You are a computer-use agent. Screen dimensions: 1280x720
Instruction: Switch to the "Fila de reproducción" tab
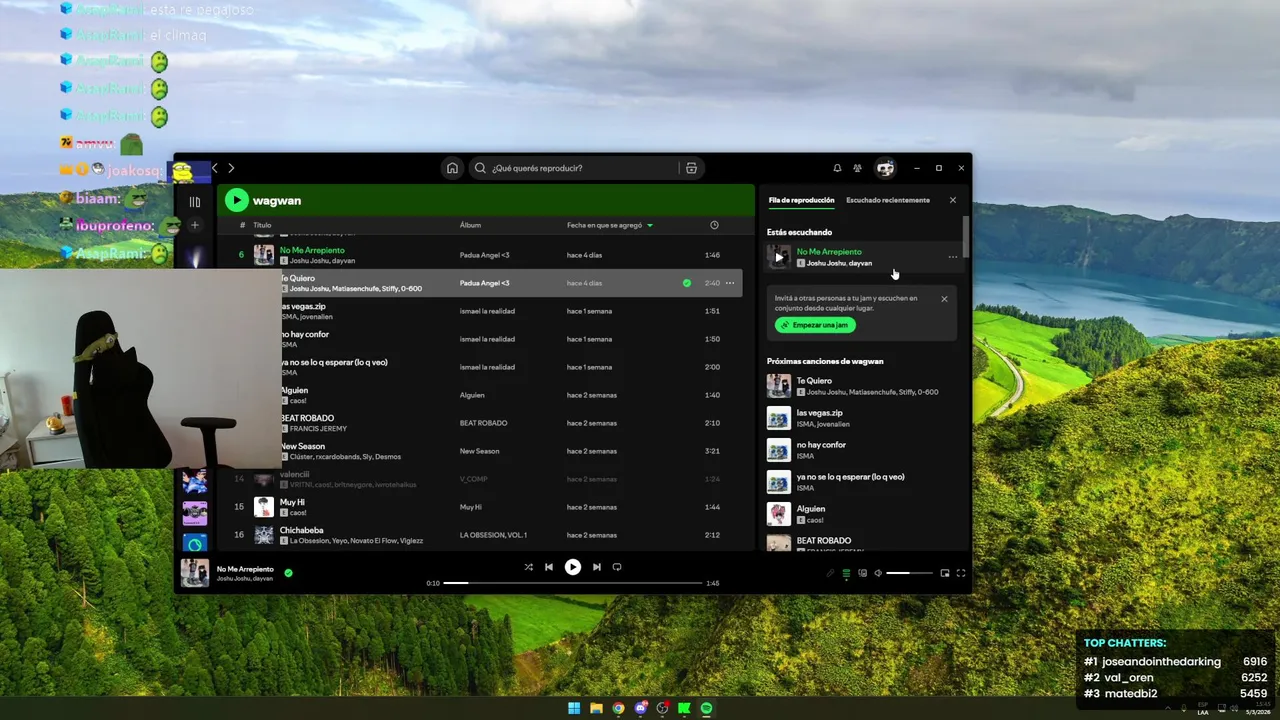point(801,200)
